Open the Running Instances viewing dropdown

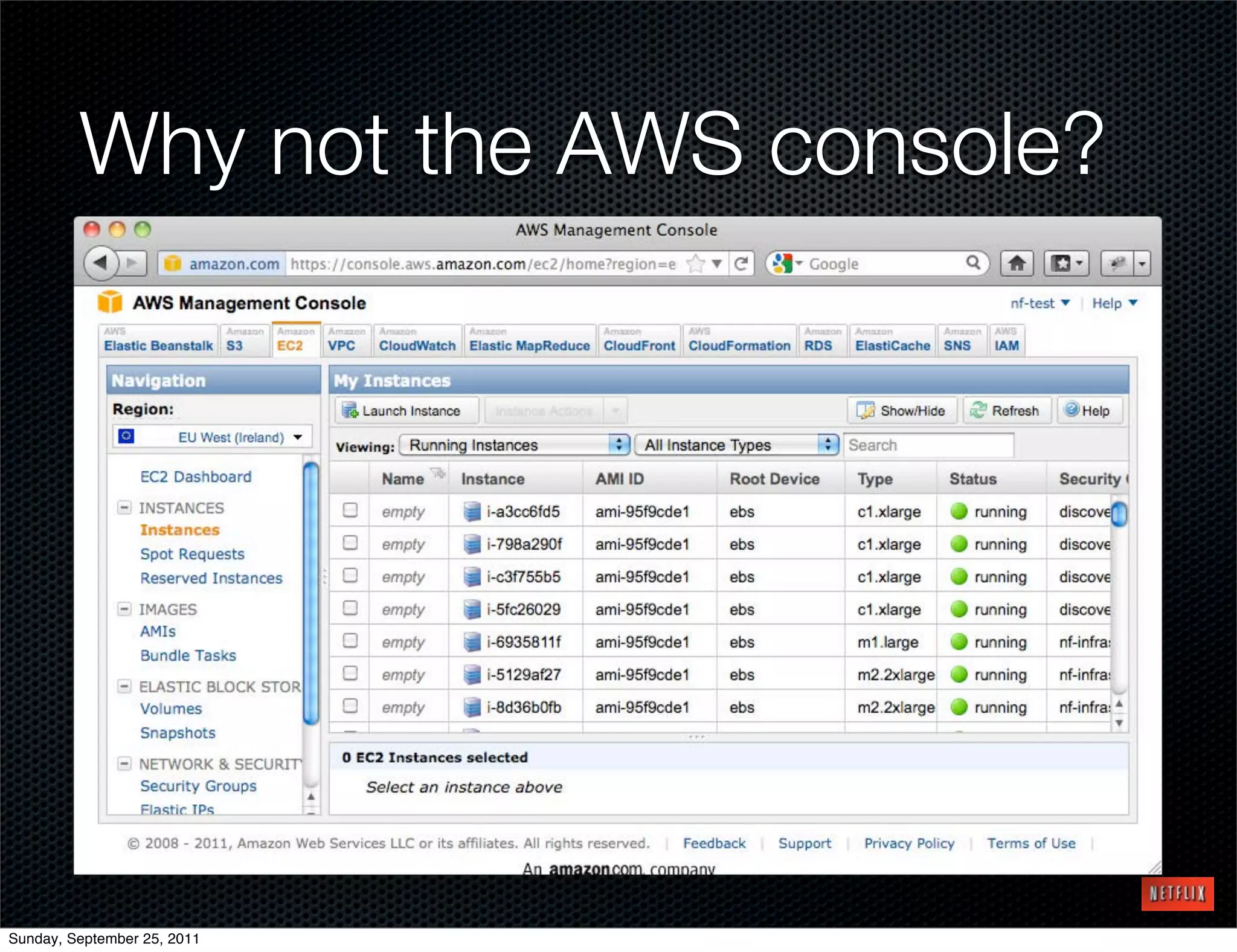[x=515, y=445]
